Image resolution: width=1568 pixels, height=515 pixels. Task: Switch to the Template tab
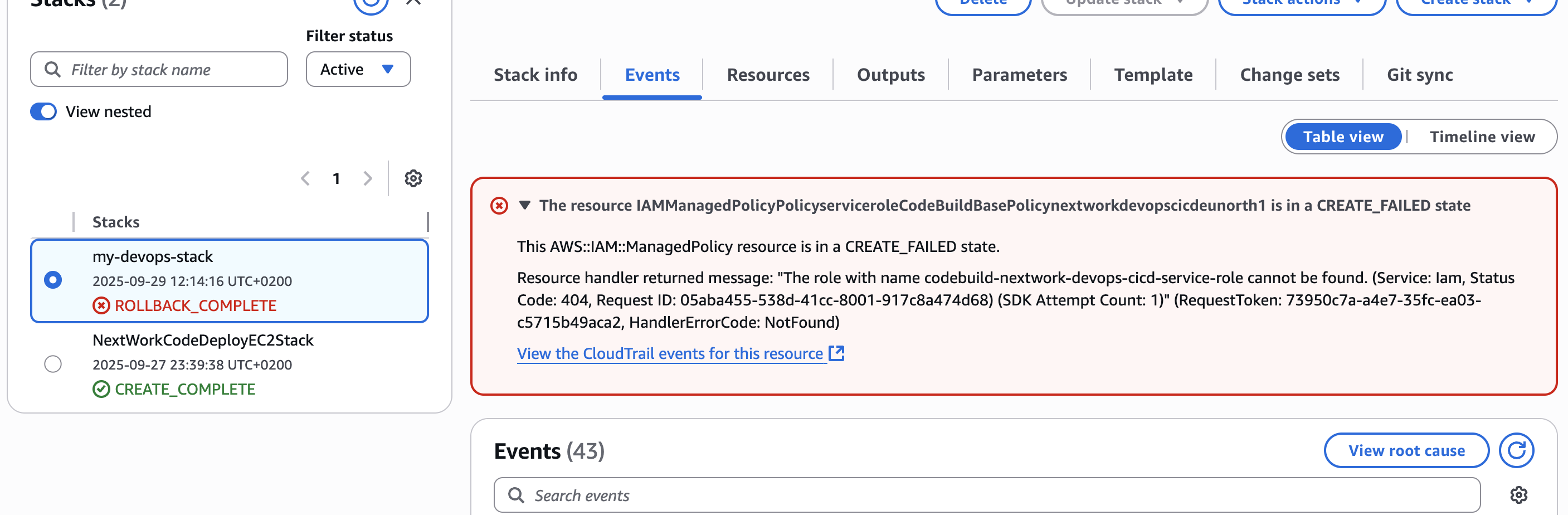click(1153, 75)
